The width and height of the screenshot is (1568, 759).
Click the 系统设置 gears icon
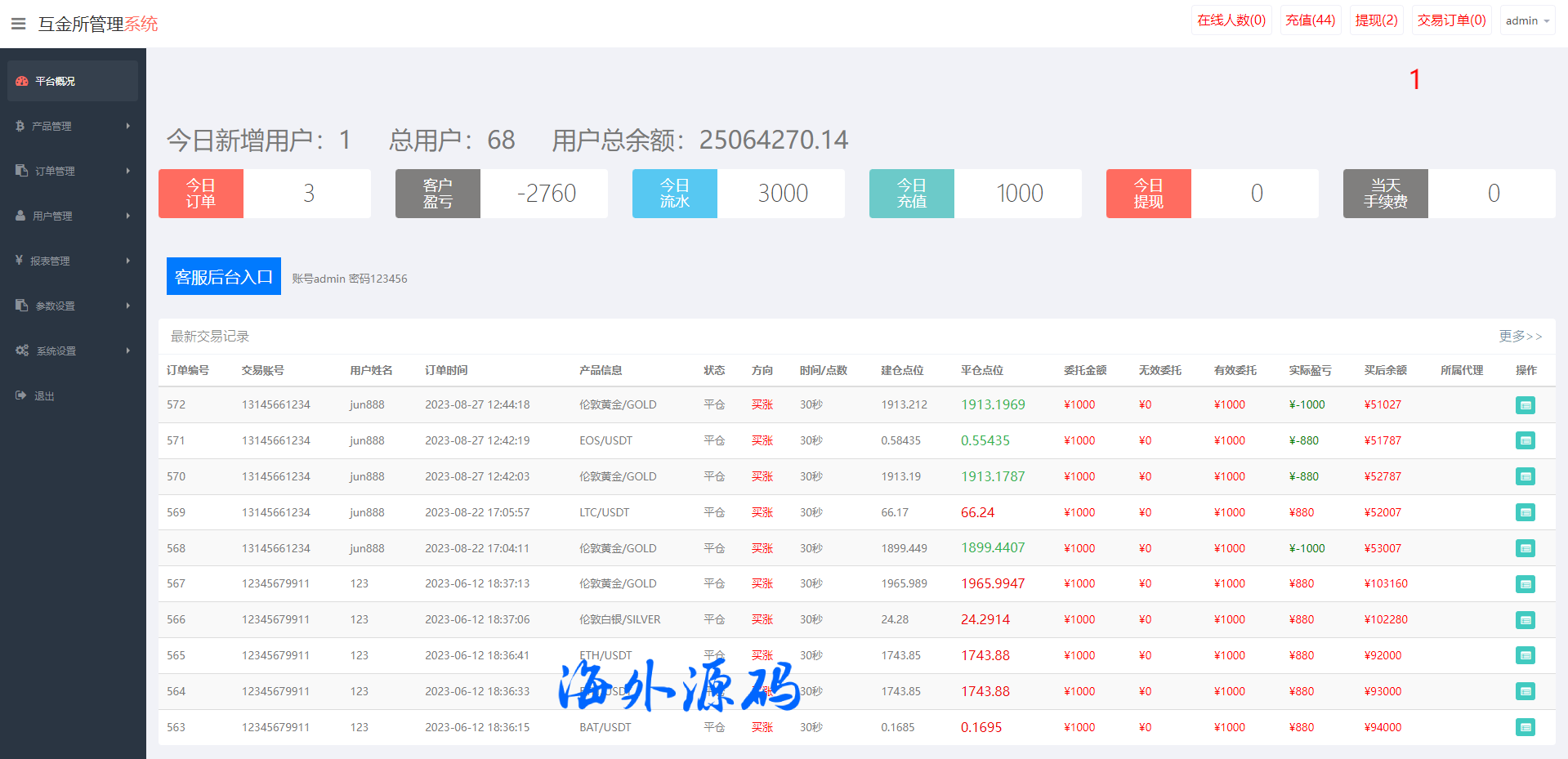tap(22, 350)
